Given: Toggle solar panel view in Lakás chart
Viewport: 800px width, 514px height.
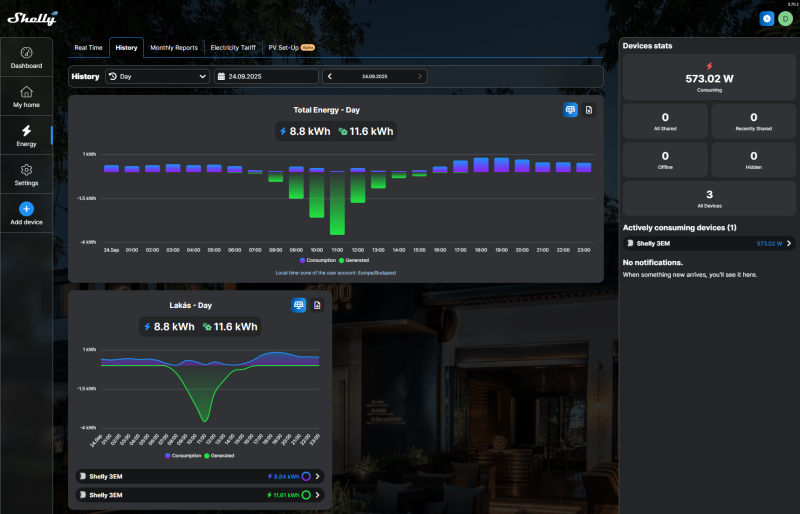Looking at the screenshot, I should [x=298, y=305].
